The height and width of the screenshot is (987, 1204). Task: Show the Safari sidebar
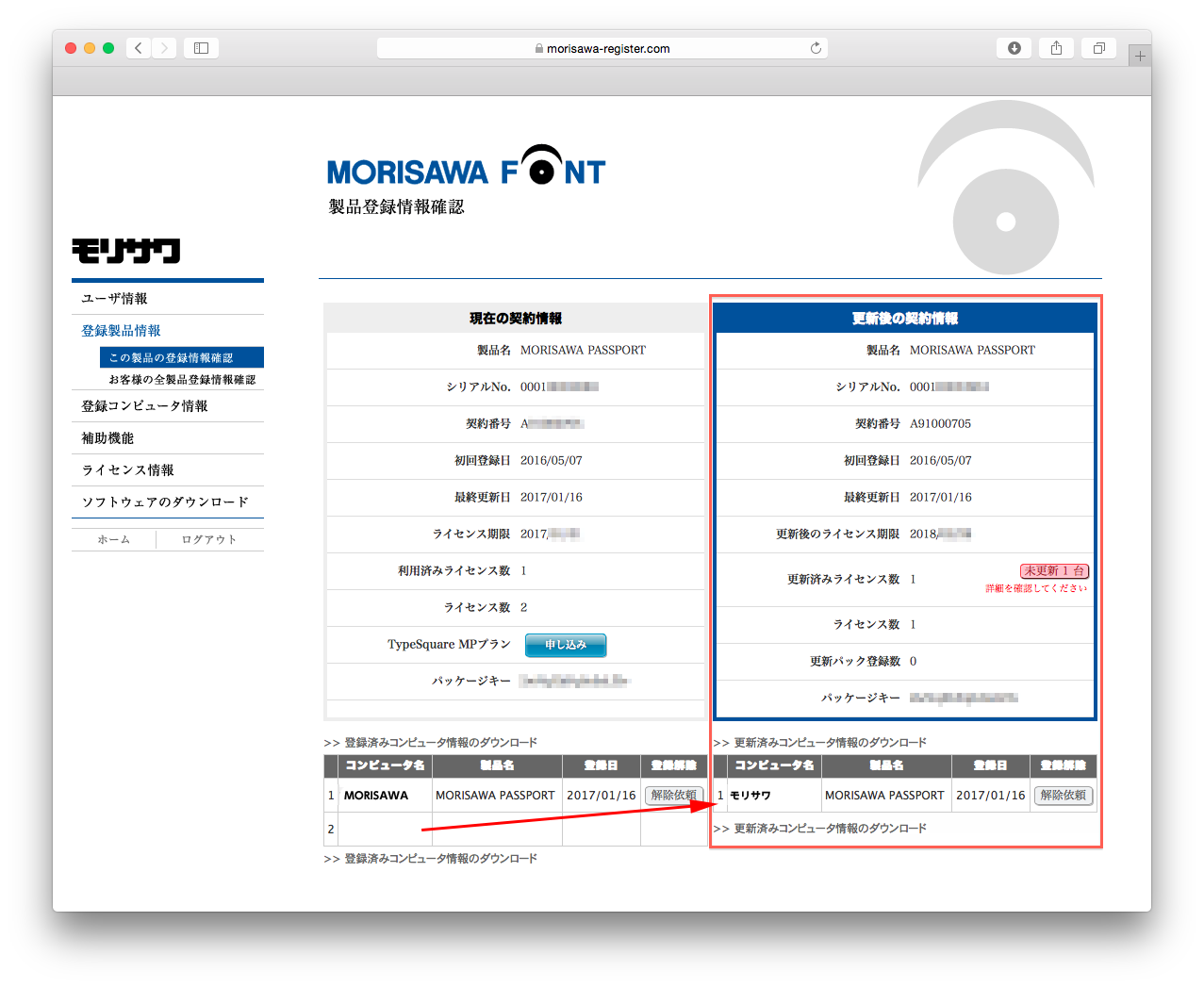[x=201, y=48]
